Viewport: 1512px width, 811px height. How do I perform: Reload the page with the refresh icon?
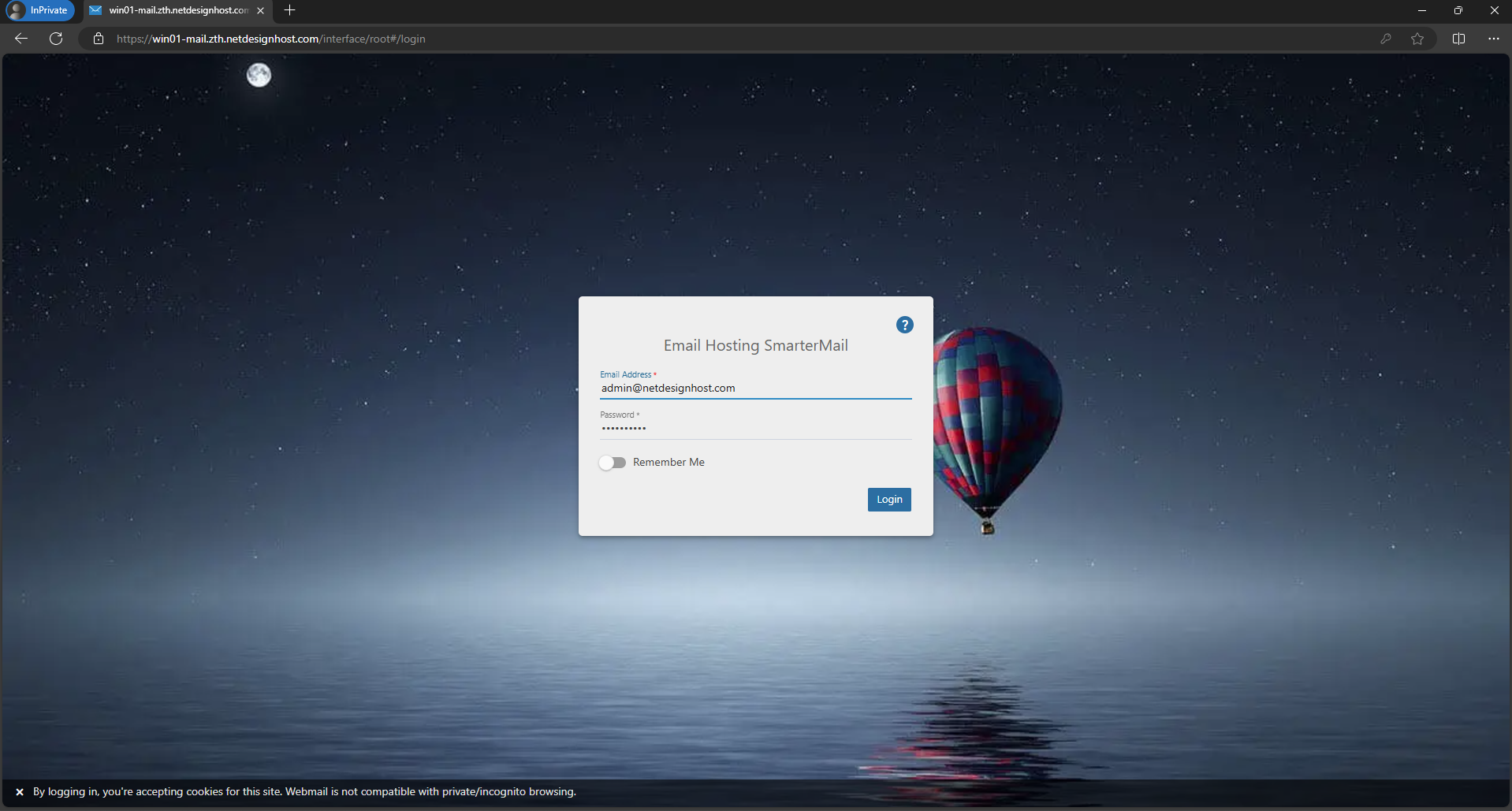click(x=56, y=39)
